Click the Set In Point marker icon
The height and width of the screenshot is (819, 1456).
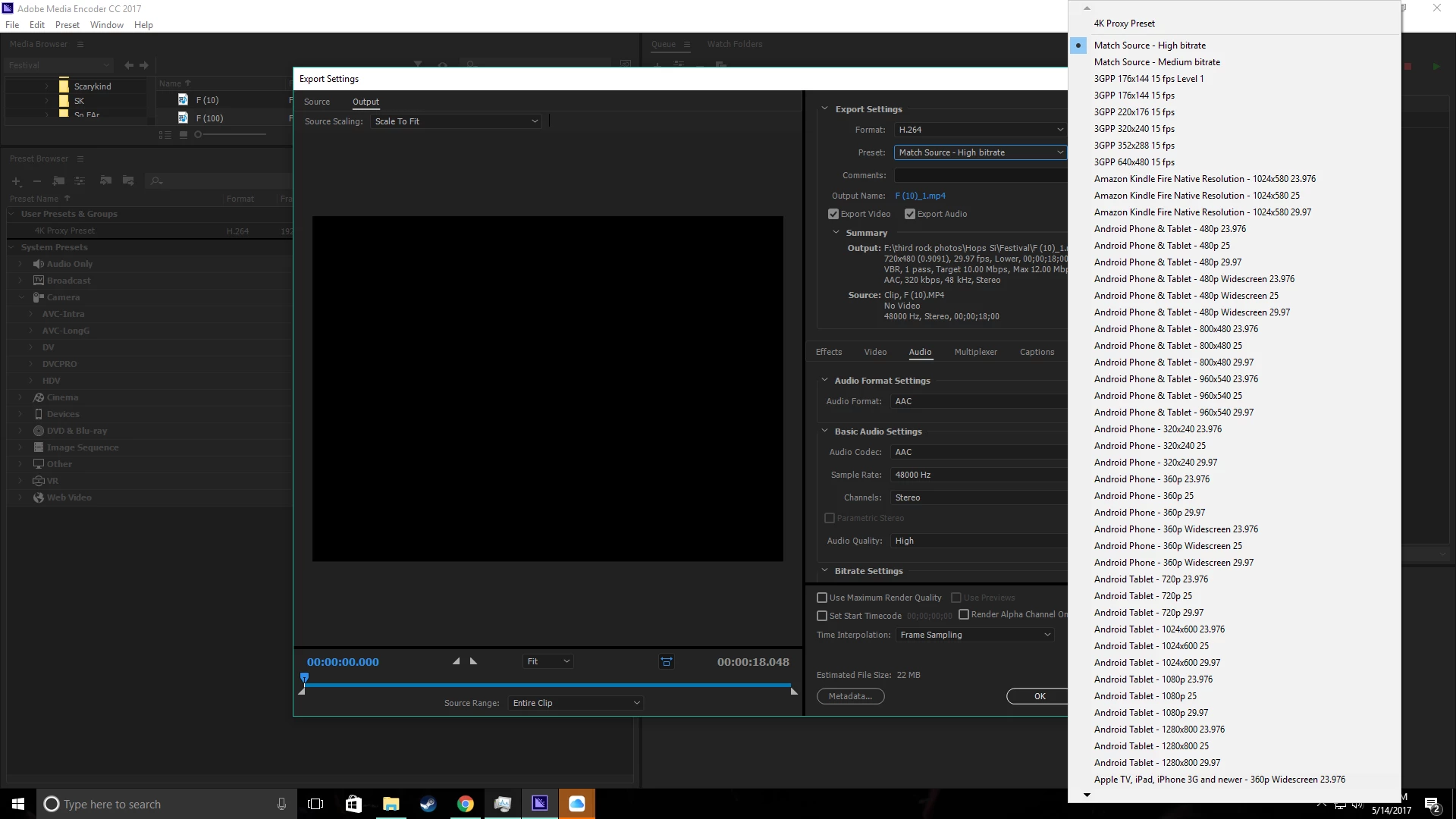coord(456,661)
